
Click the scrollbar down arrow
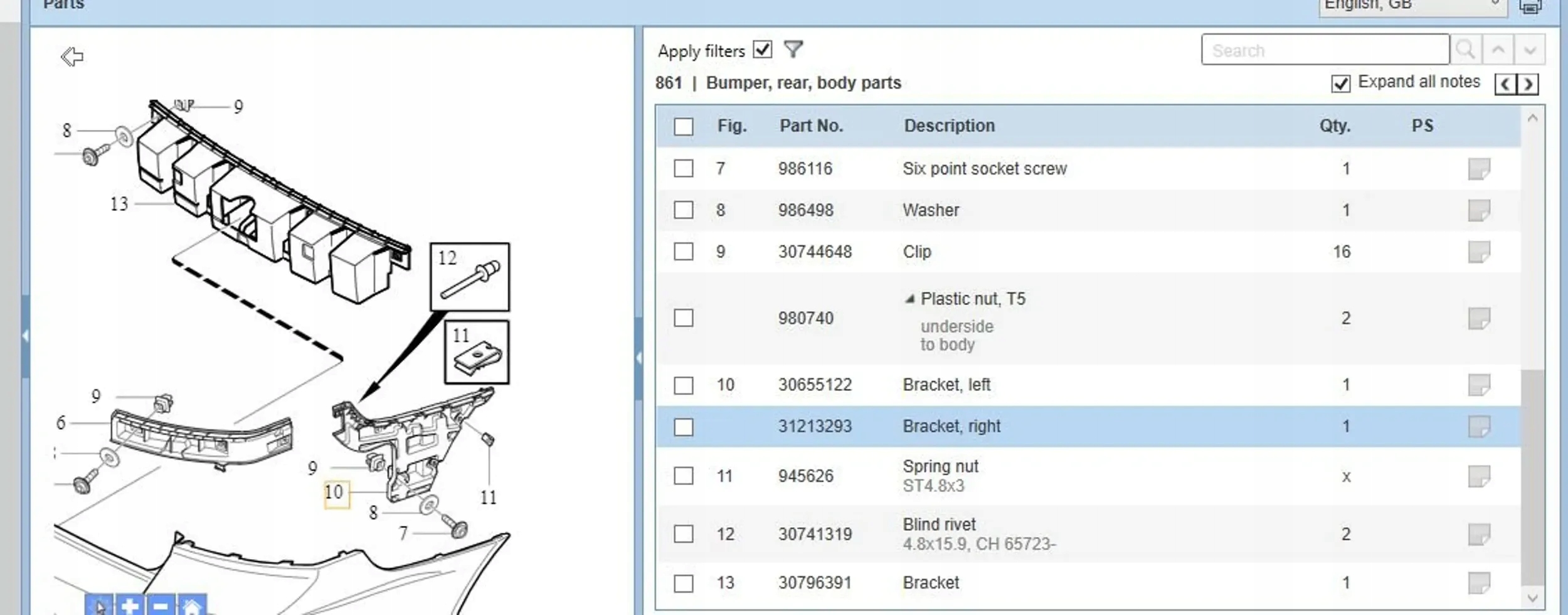point(1532,597)
